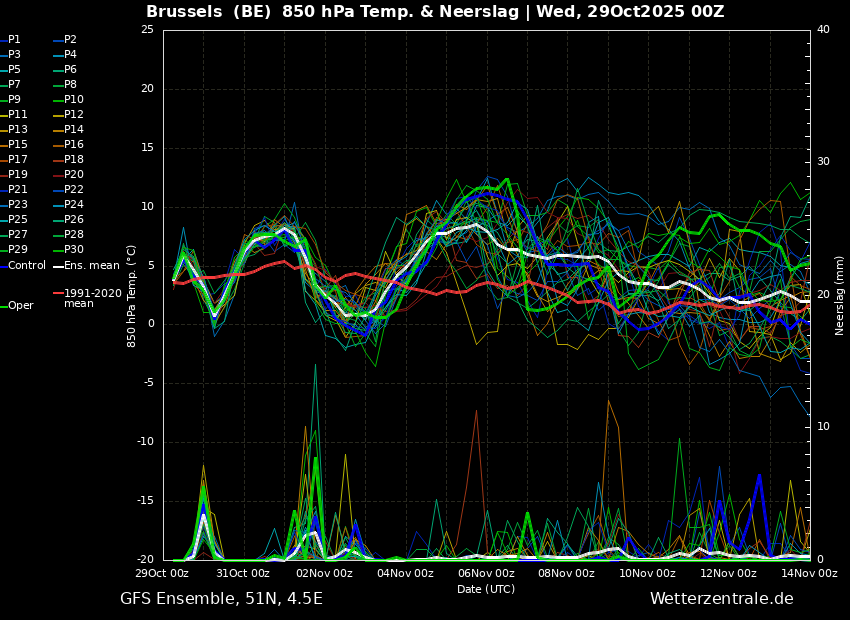This screenshot has height=620, width=850.
Task: Select the P10 legend label
Action: (x=74, y=99)
